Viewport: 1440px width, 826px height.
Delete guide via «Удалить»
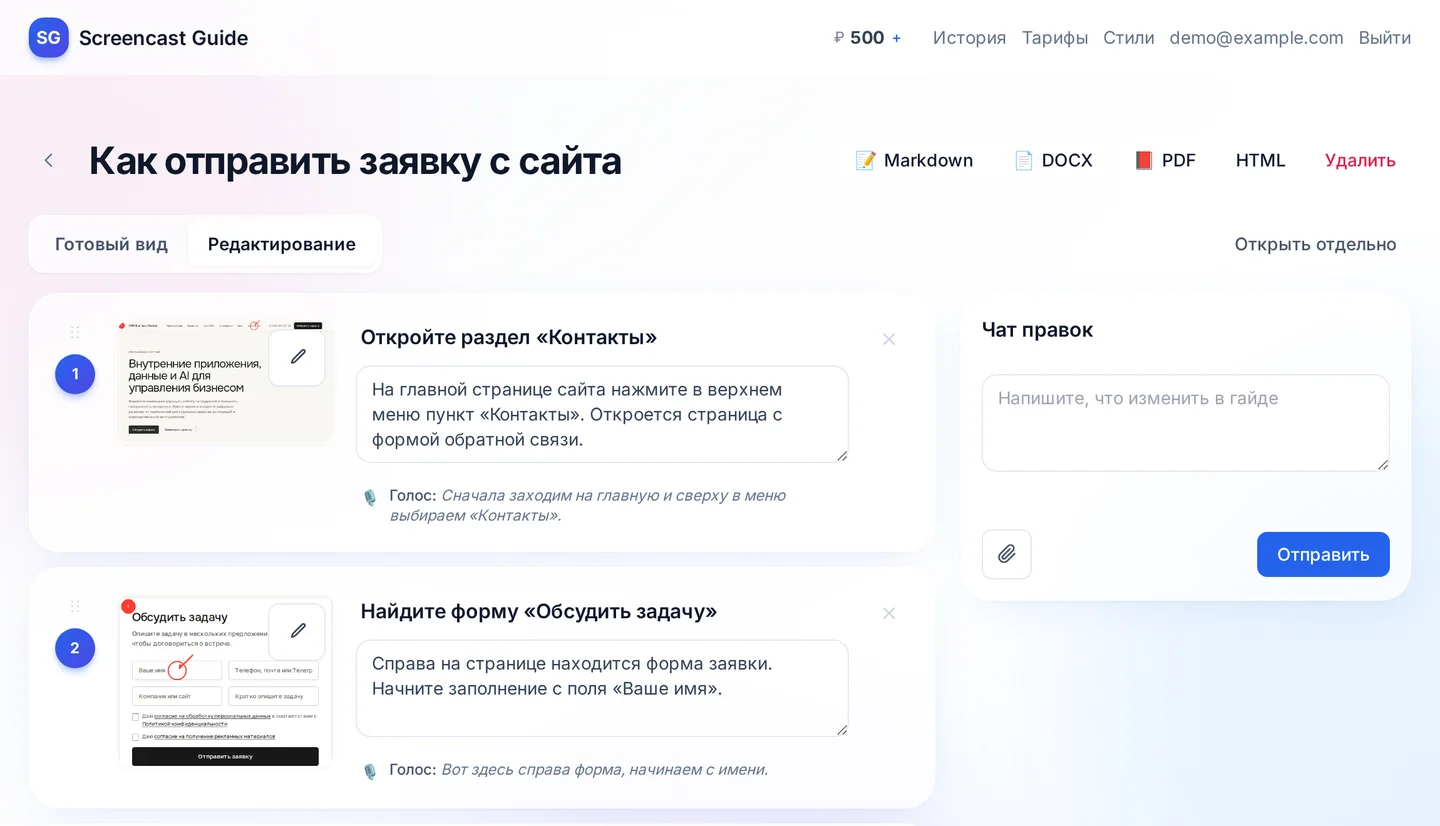(1360, 160)
